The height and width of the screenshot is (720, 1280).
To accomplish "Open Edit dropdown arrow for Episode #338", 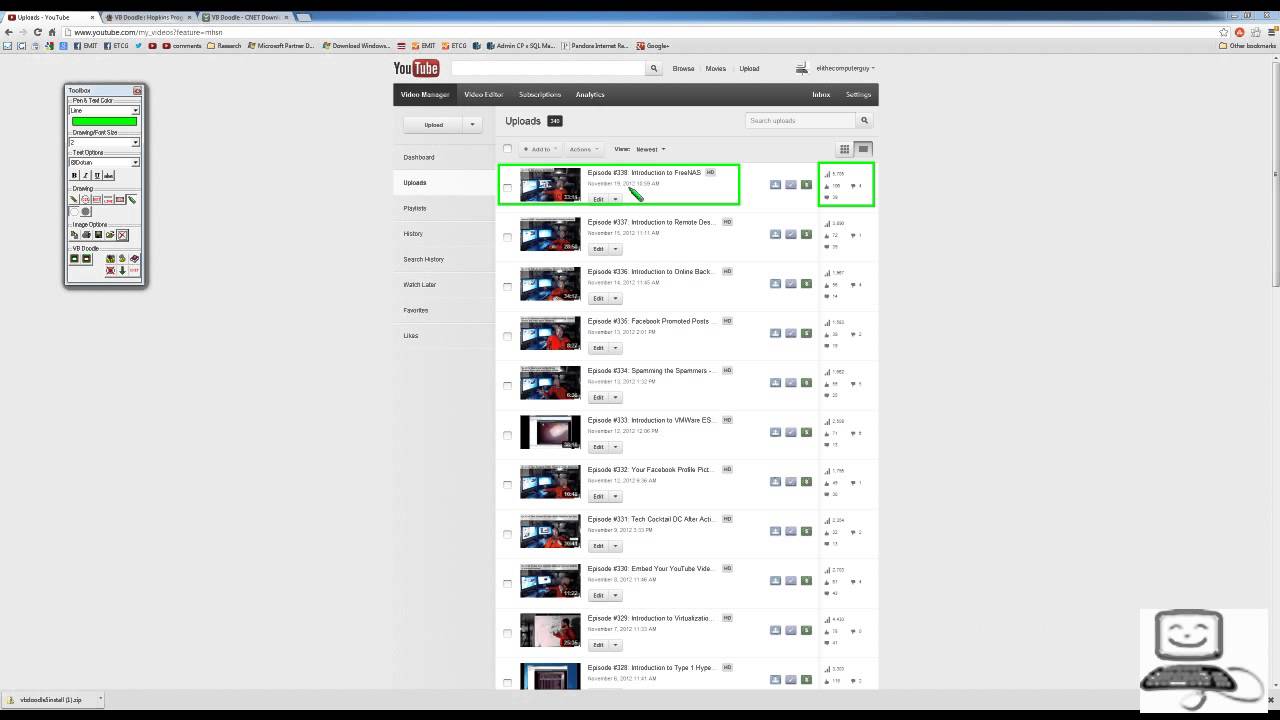I will (616, 199).
